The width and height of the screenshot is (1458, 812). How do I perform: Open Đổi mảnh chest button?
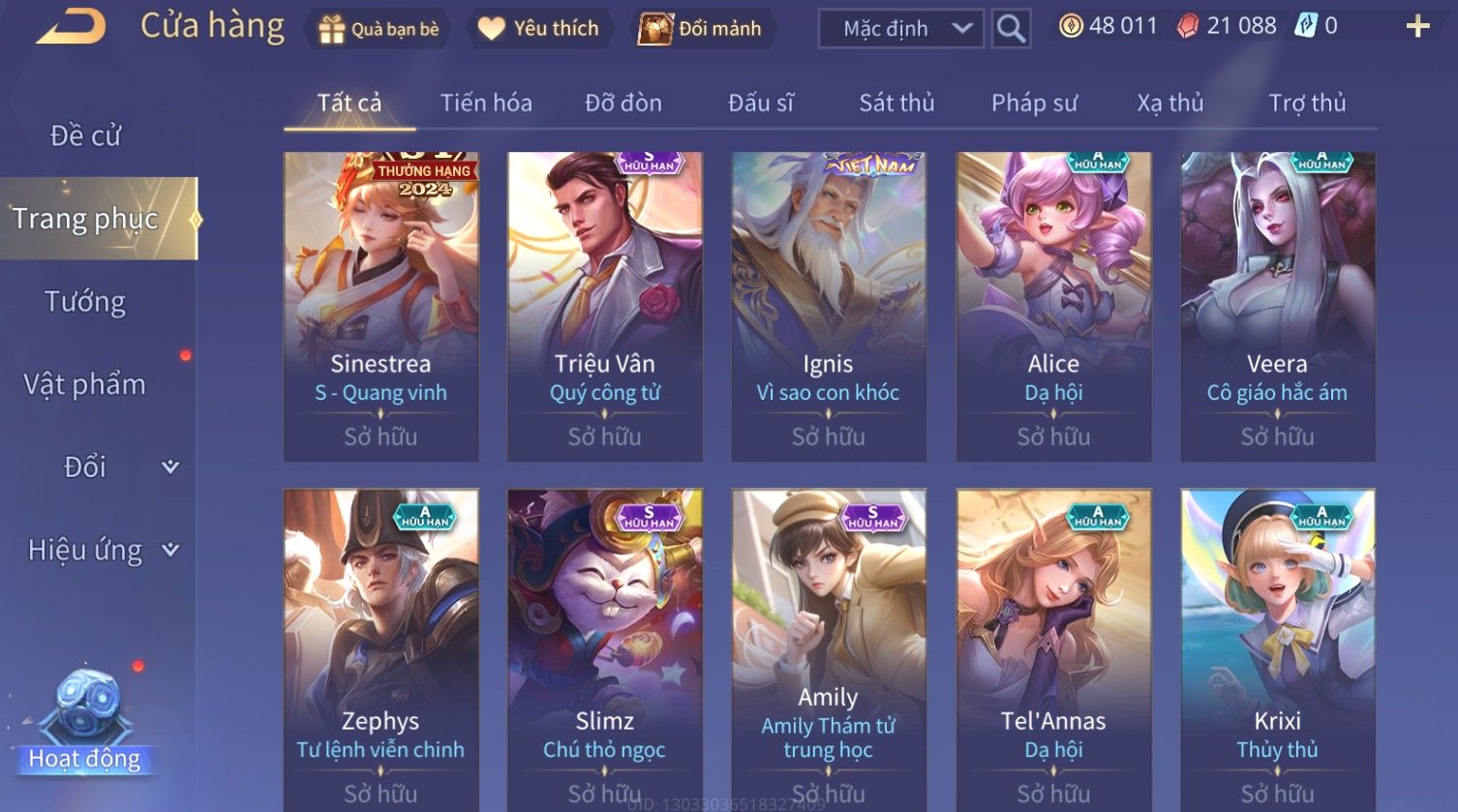(x=700, y=29)
